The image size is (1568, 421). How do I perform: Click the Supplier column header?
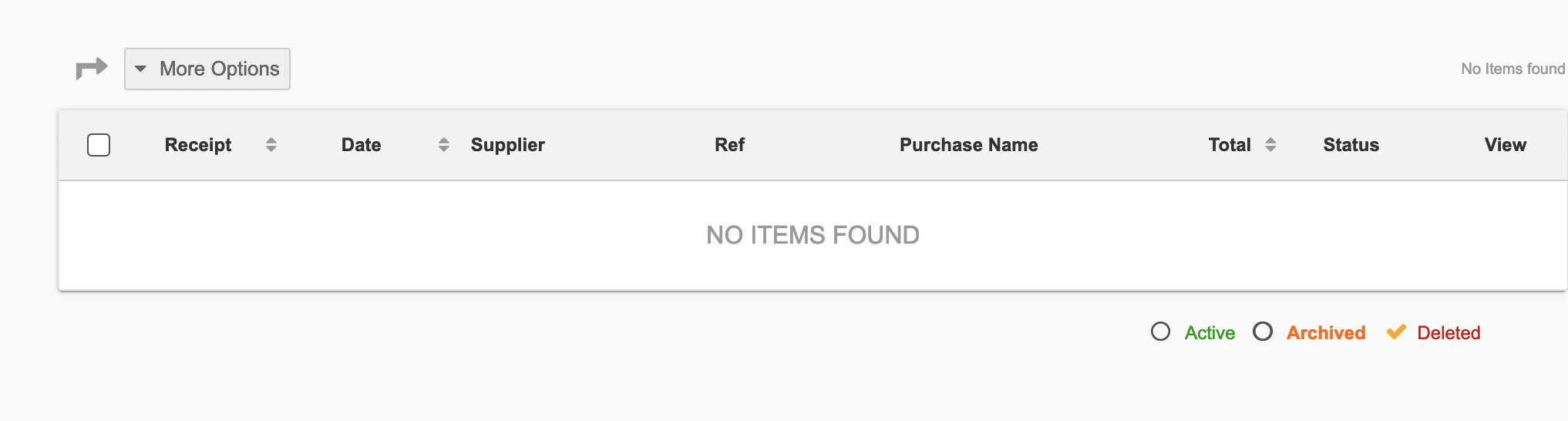508,145
